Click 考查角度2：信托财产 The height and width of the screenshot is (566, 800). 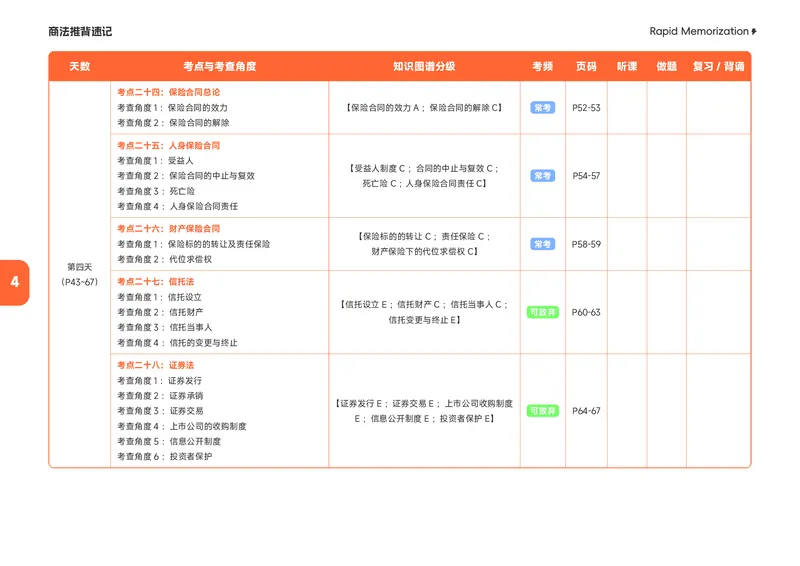coord(160,312)
